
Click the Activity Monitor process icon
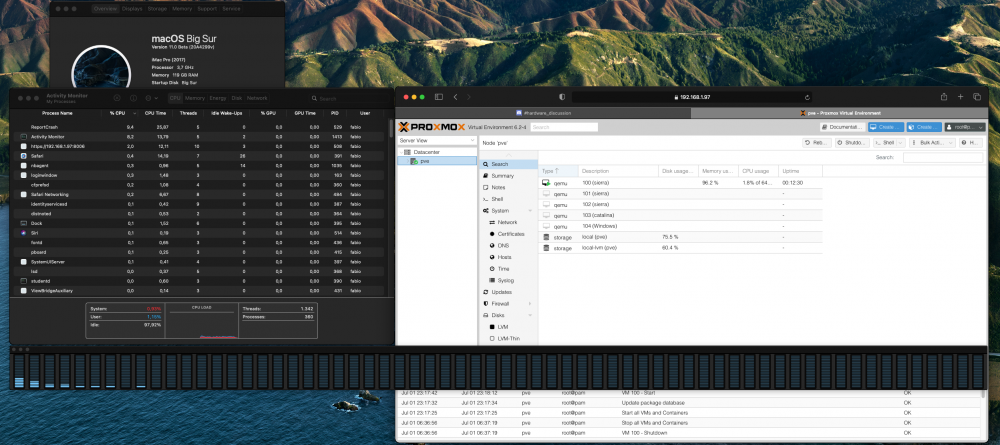24,136
